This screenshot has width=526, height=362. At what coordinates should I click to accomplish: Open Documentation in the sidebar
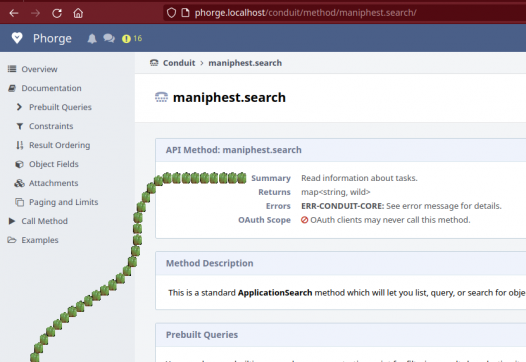pyautogui.click(x=51, y=88)
